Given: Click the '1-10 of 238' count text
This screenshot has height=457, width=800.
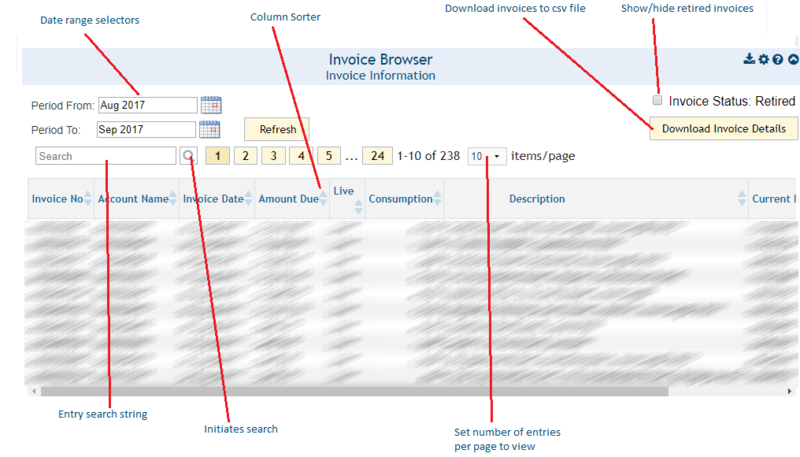Looking at the screenshot, I should (429, 156).
